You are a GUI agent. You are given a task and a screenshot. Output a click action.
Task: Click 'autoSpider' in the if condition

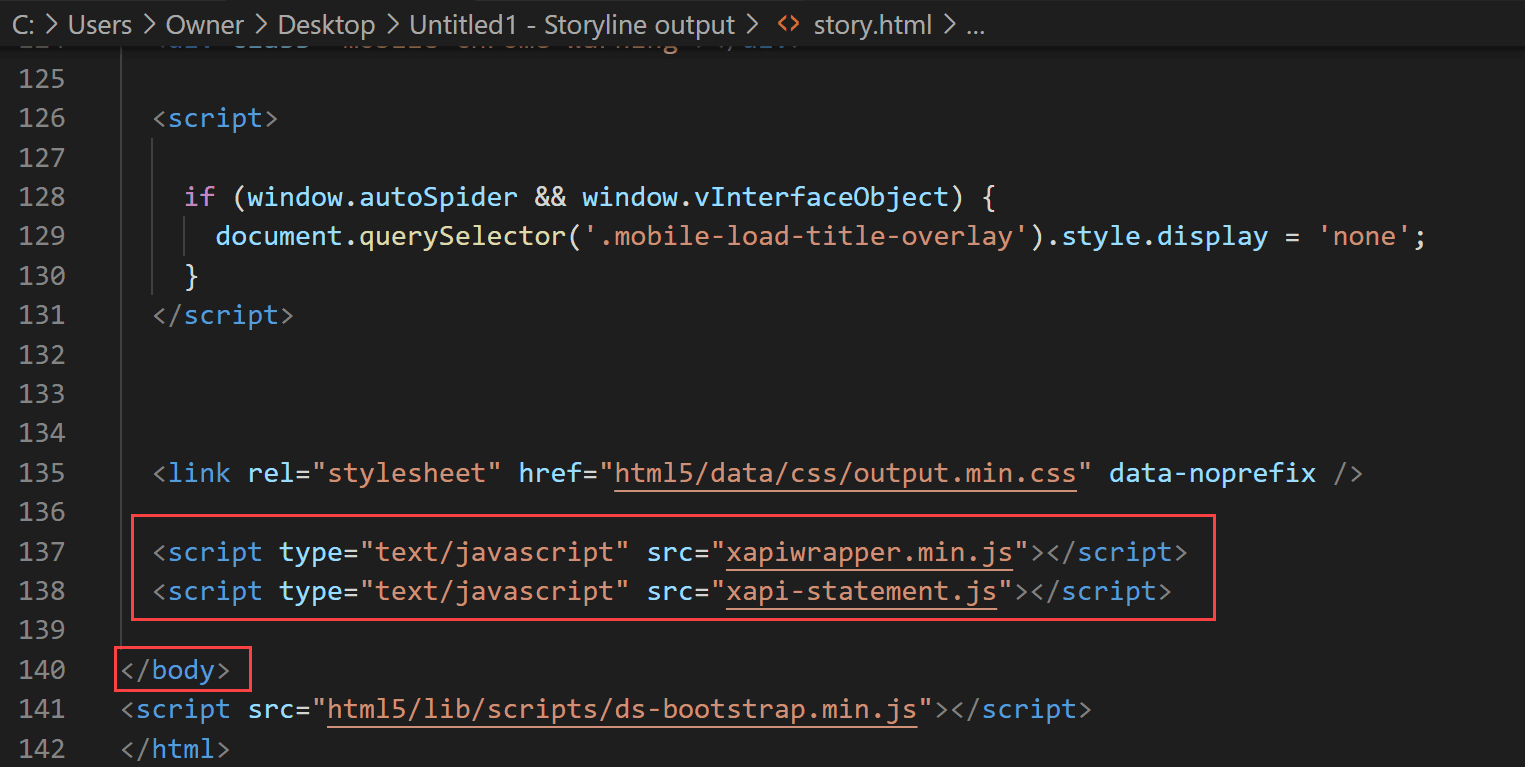point(439,197)
